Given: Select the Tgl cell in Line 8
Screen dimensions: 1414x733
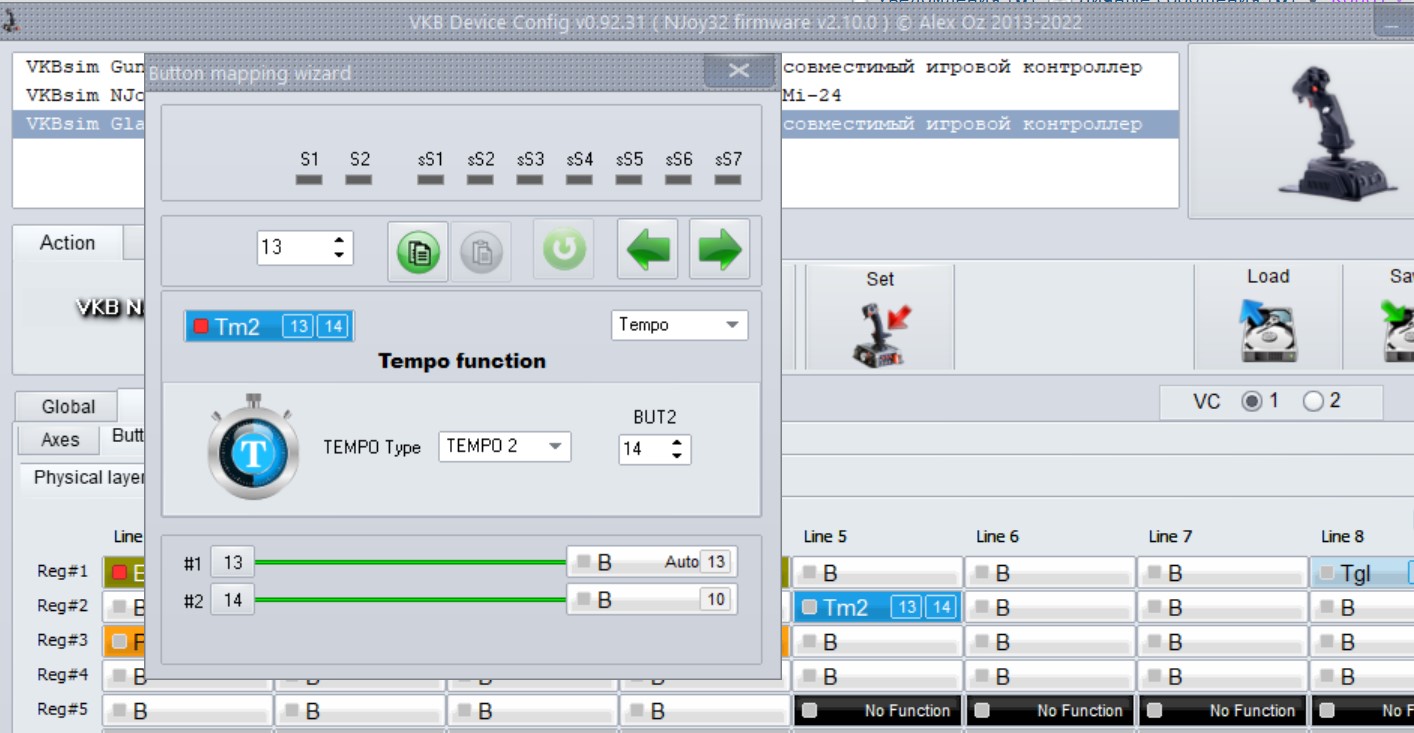Looking at the screenshot, I should coord(1362,573).
